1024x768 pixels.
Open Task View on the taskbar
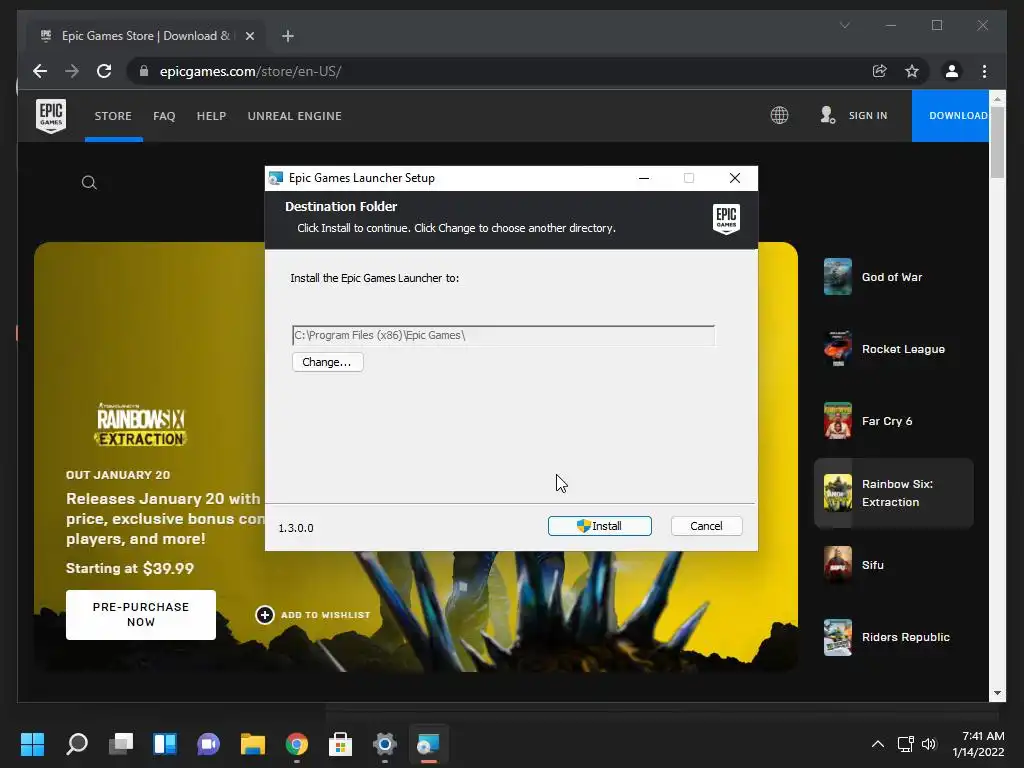(121, 744)
